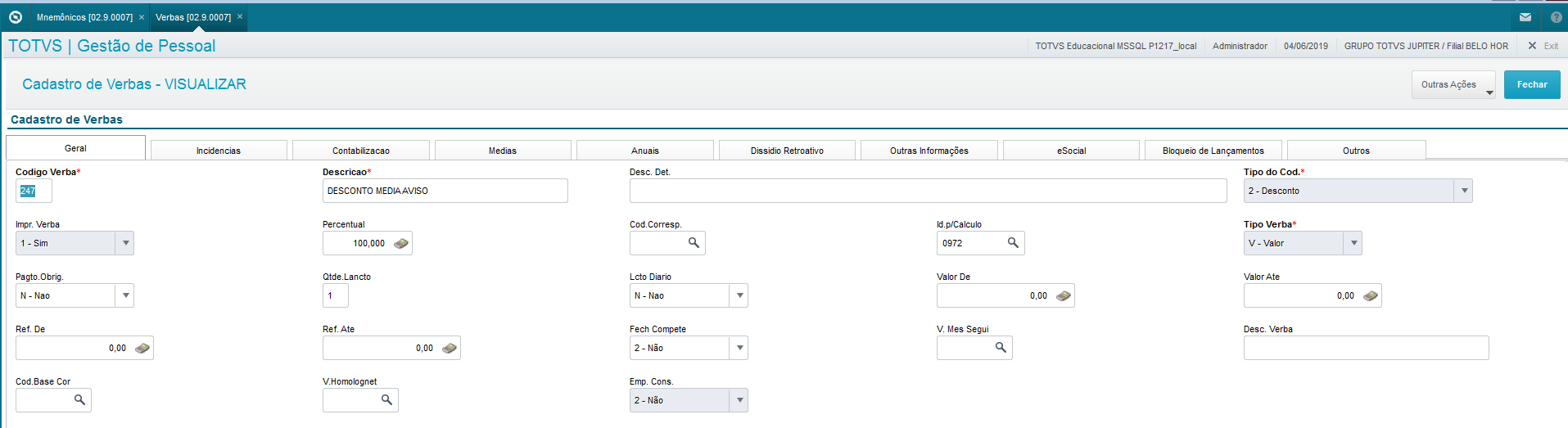Expand the Pagto.Obrig. dropdown

125,295
